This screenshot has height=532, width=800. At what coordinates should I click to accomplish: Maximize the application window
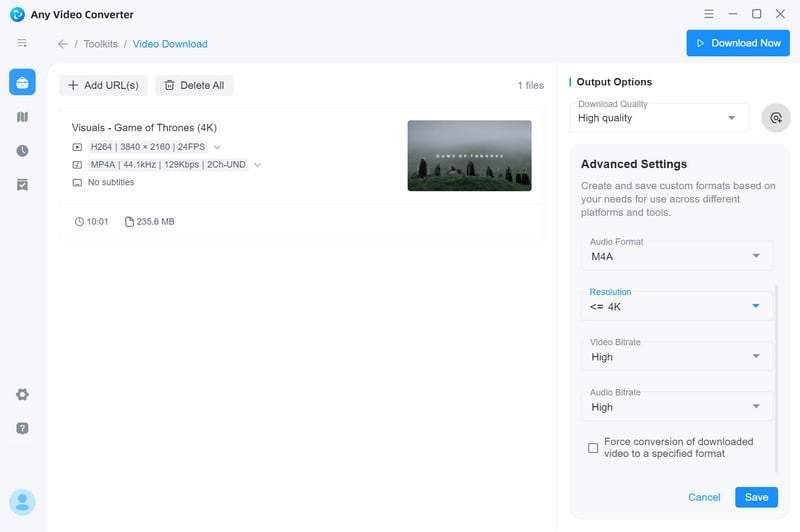(x=757, y=14)
